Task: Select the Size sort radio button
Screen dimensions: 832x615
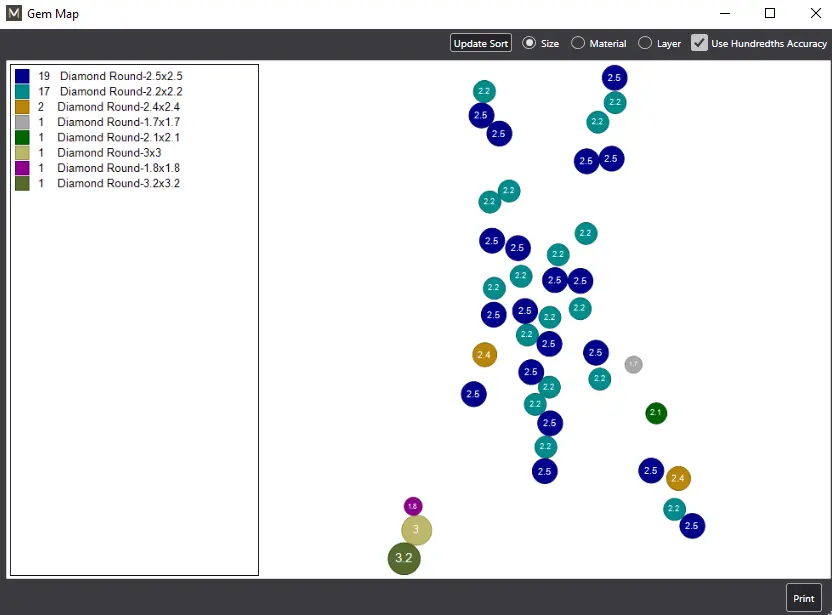Action: tap(529, 43)
